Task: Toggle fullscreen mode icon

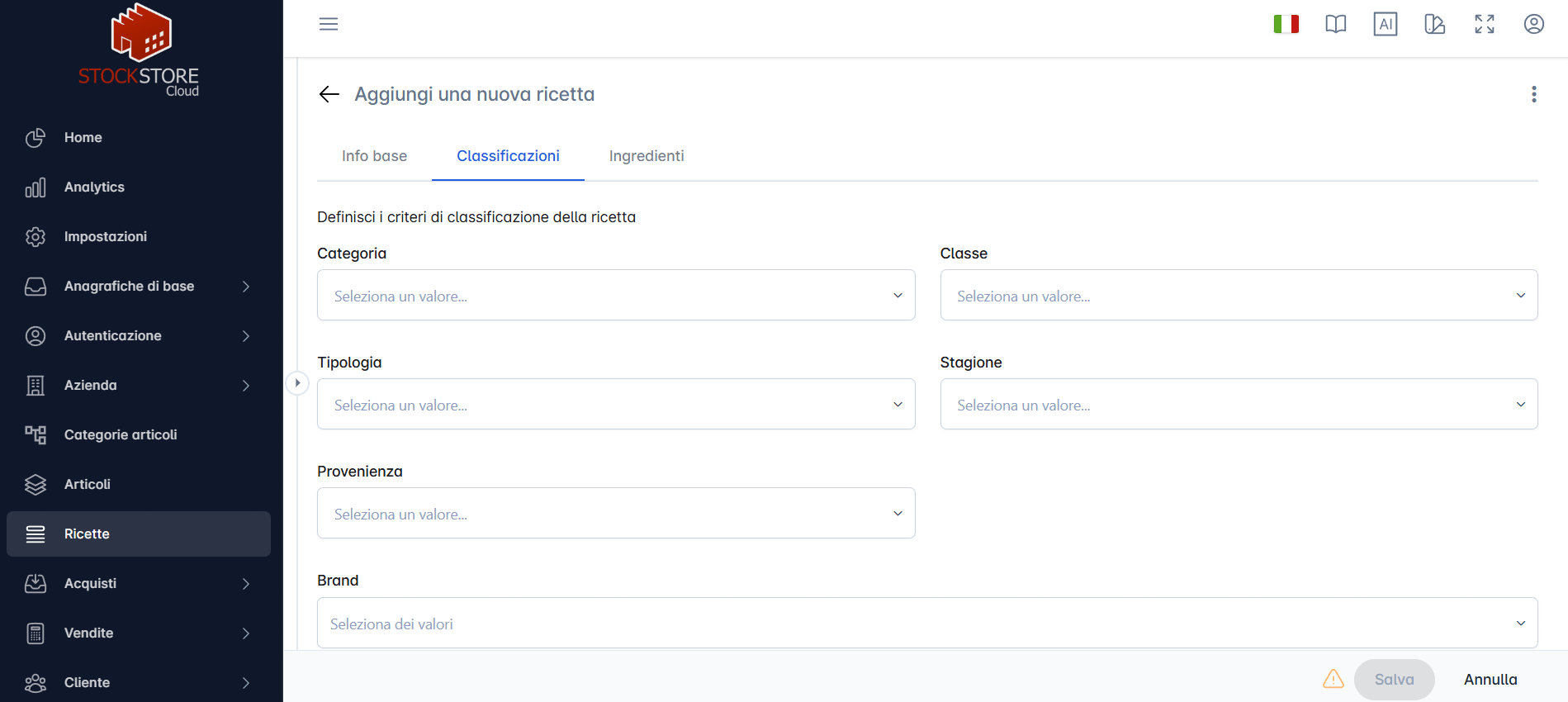Action: pyautogui.click(x=1484, y=24)
